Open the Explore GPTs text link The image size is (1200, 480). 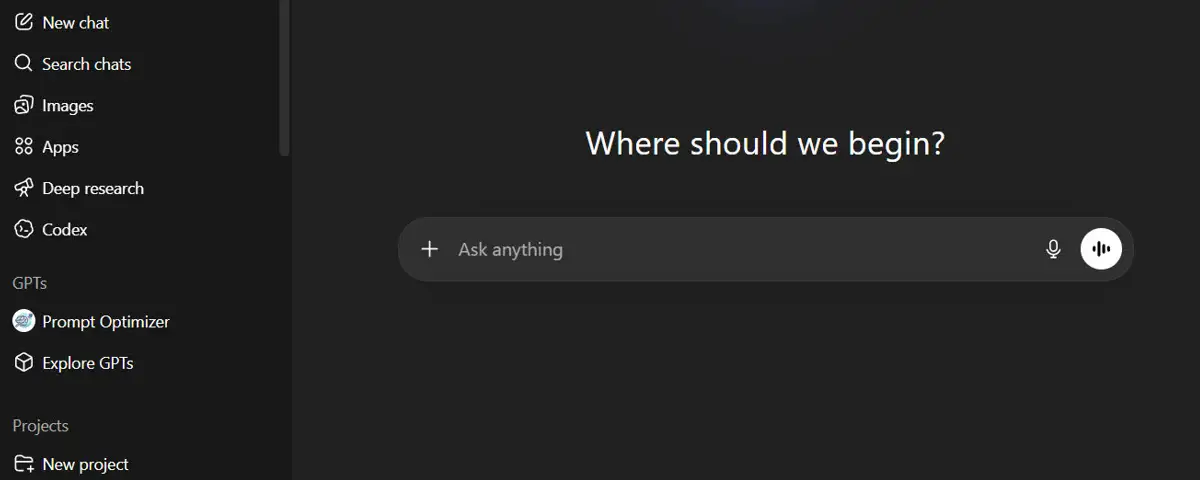click(x=88, y=363)
